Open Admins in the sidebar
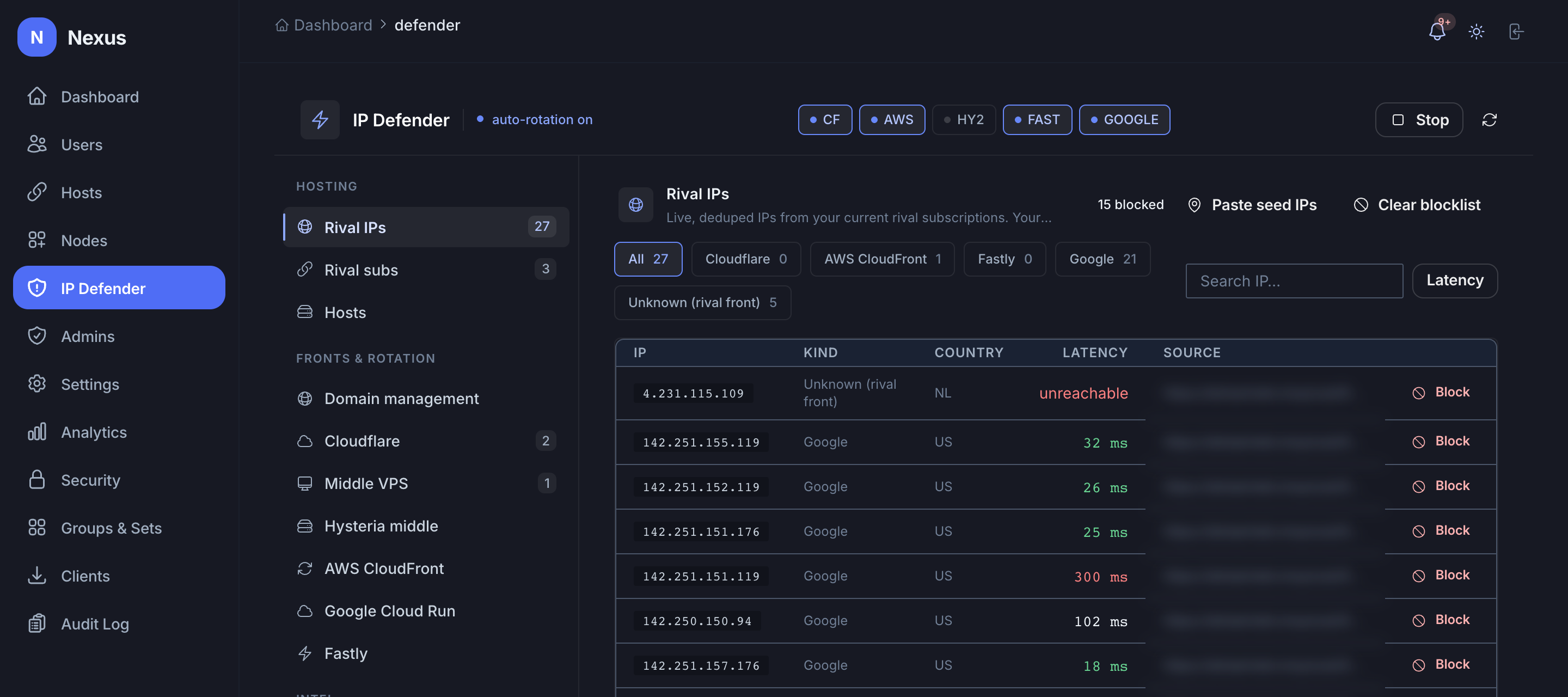 119,336
